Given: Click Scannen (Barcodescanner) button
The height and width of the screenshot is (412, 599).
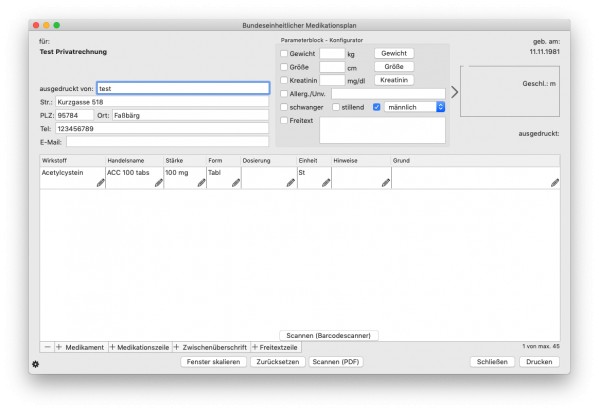Looking at the screenshot, I should (329, 335).
